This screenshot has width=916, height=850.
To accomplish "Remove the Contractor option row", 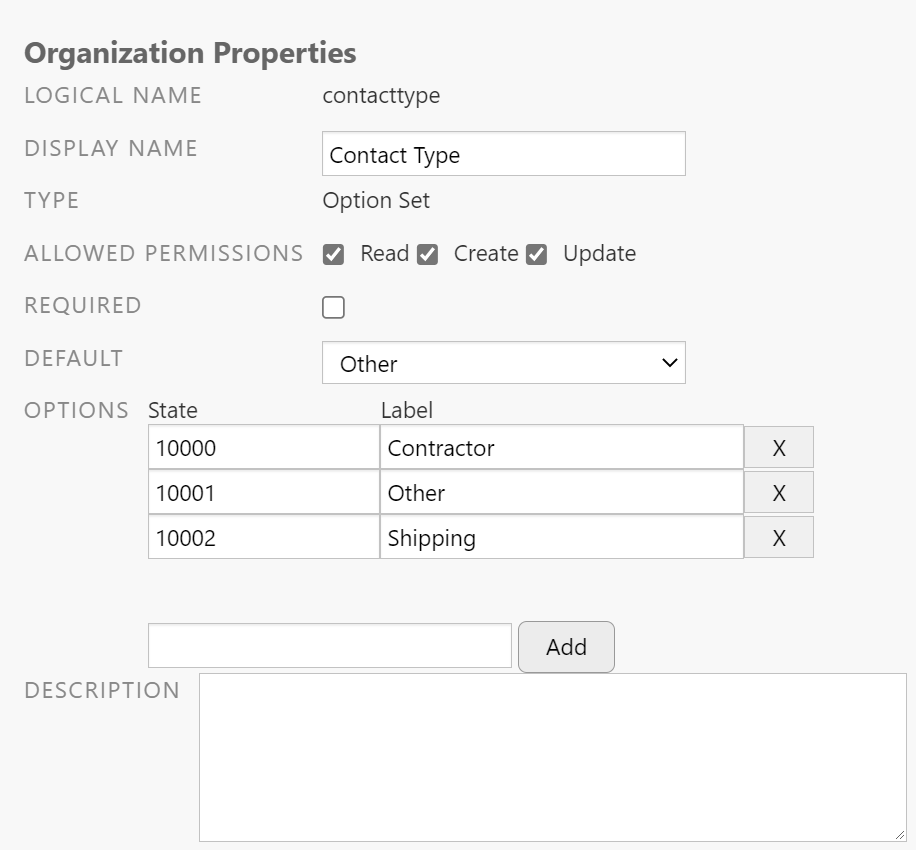I will pyautogui.click(x=779, y=447).
